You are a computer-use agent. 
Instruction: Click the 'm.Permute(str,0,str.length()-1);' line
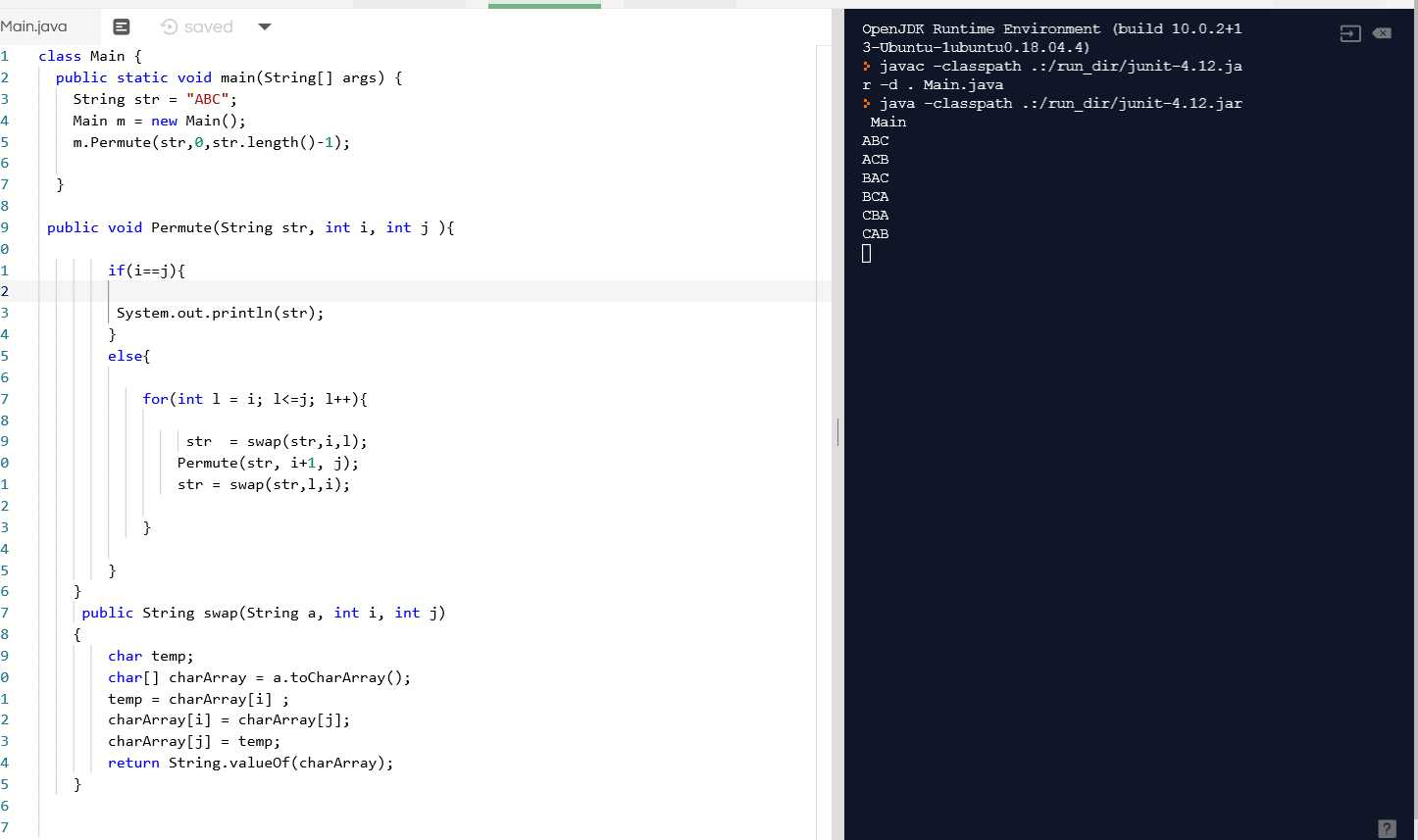coord(211,142)
